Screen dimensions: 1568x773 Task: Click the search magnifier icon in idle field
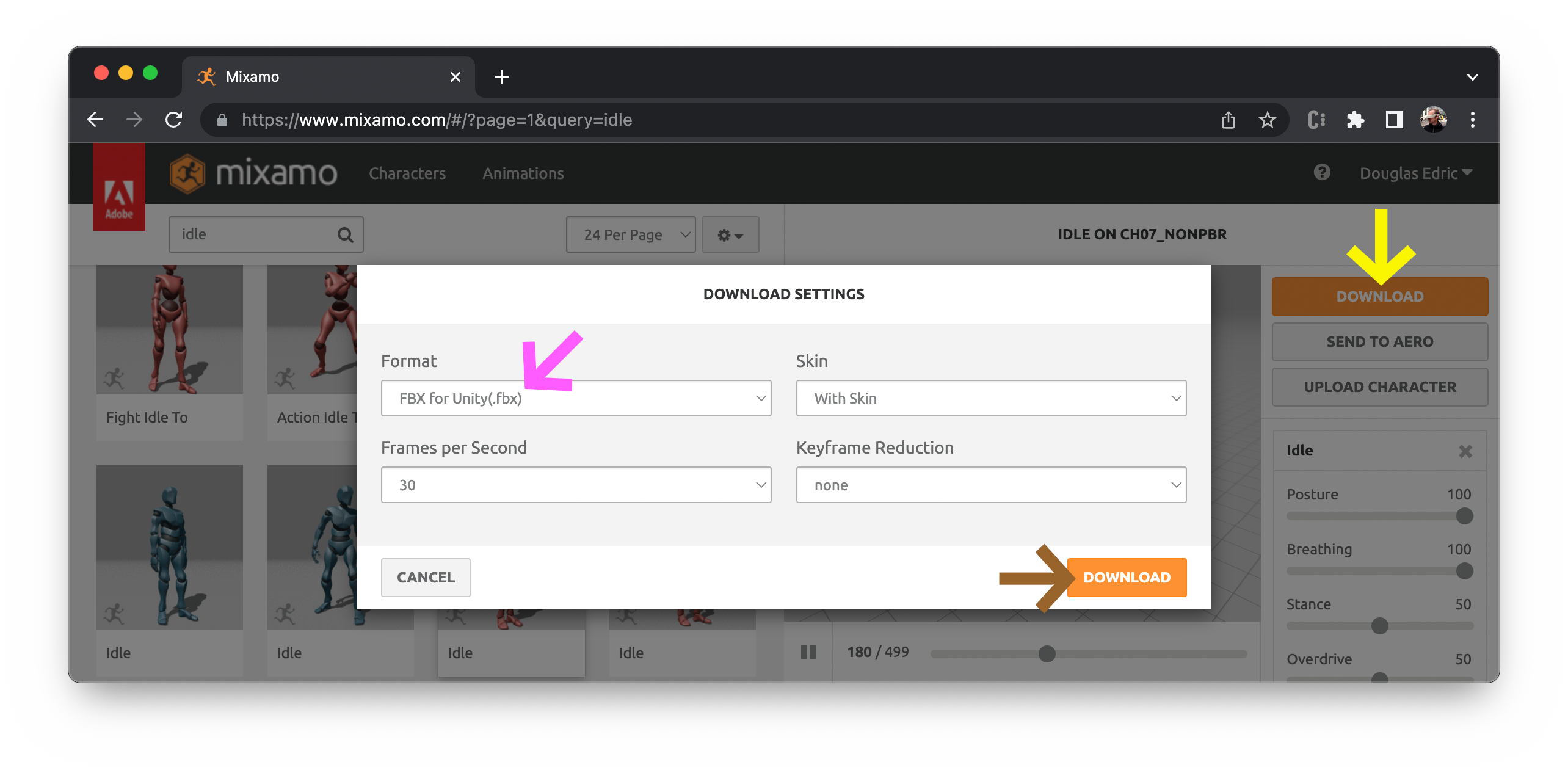point(345,234)
